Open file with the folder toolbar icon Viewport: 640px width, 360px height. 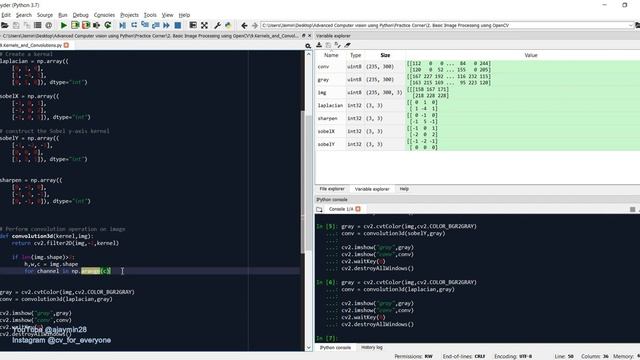(4, 25)
